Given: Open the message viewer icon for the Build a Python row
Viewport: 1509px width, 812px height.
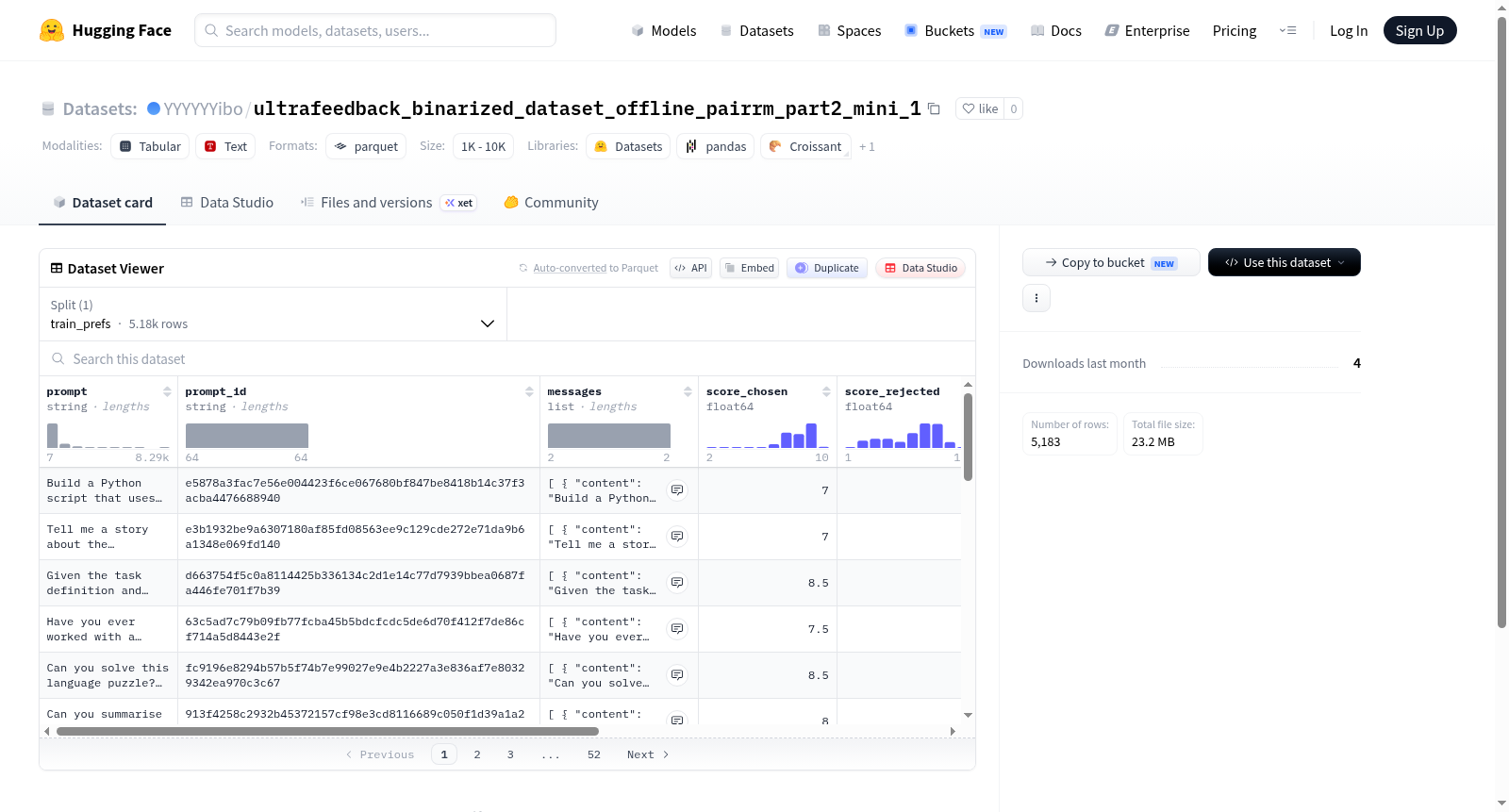Looking at the screenshot, I should click(x=677, y=490).
